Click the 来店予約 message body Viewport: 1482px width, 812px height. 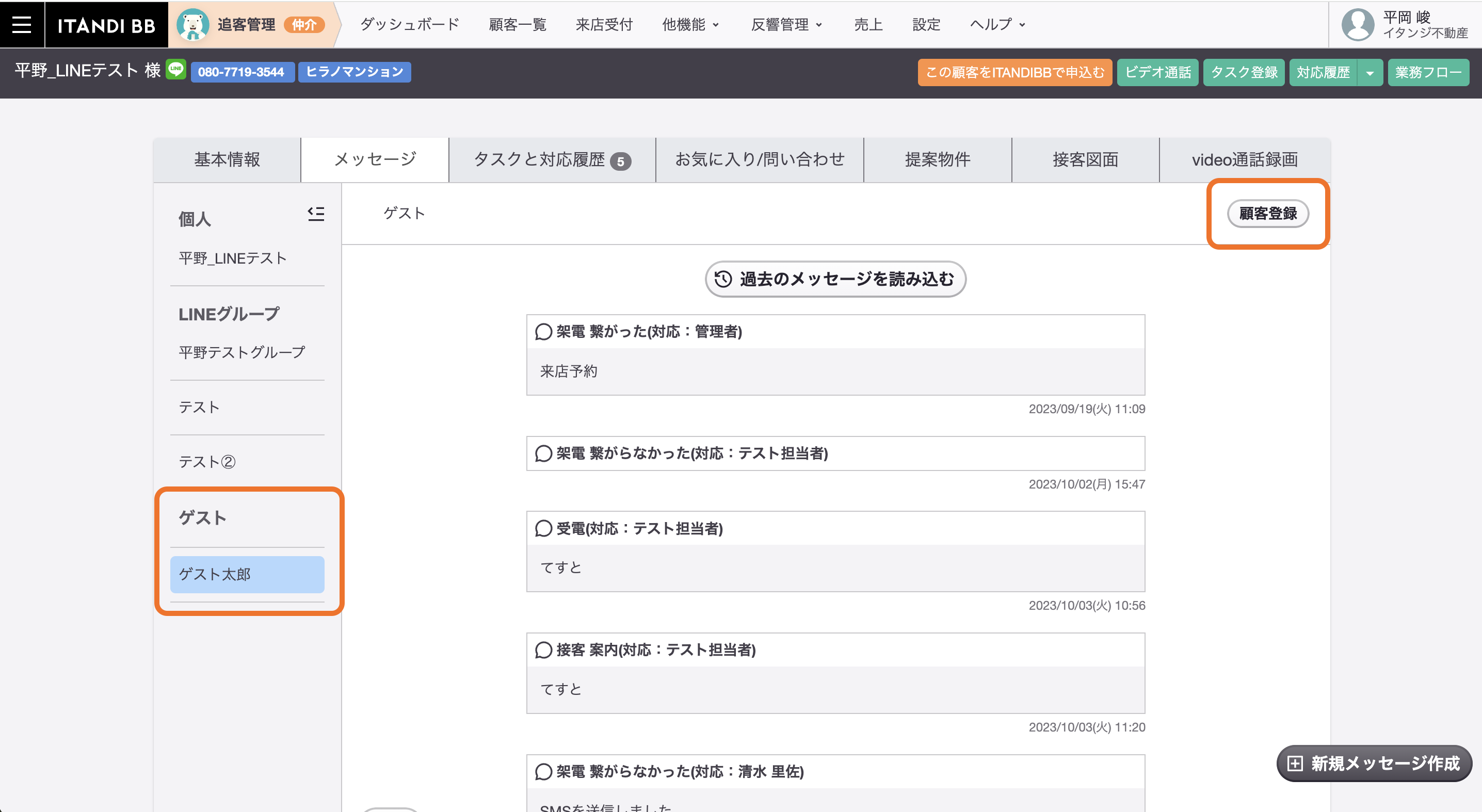(x=835, y=371)
